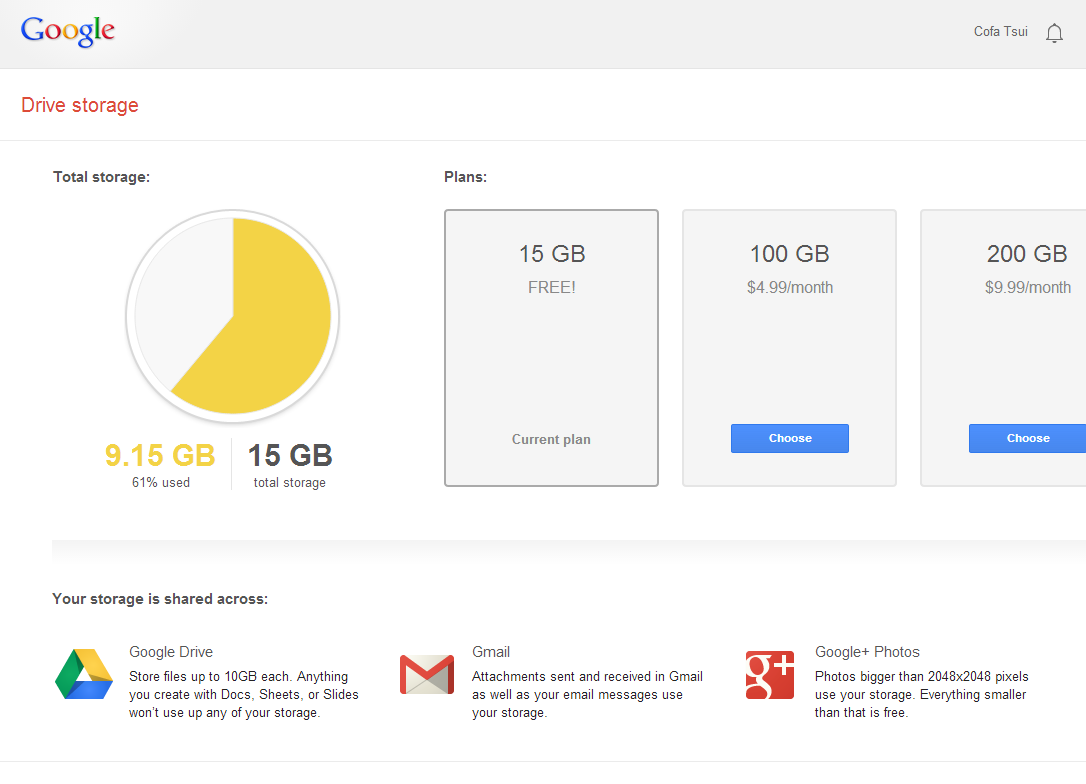Viewport: 1086px width, 784px height.
Task: Click the Gmail heading
Action: point(491,652)
